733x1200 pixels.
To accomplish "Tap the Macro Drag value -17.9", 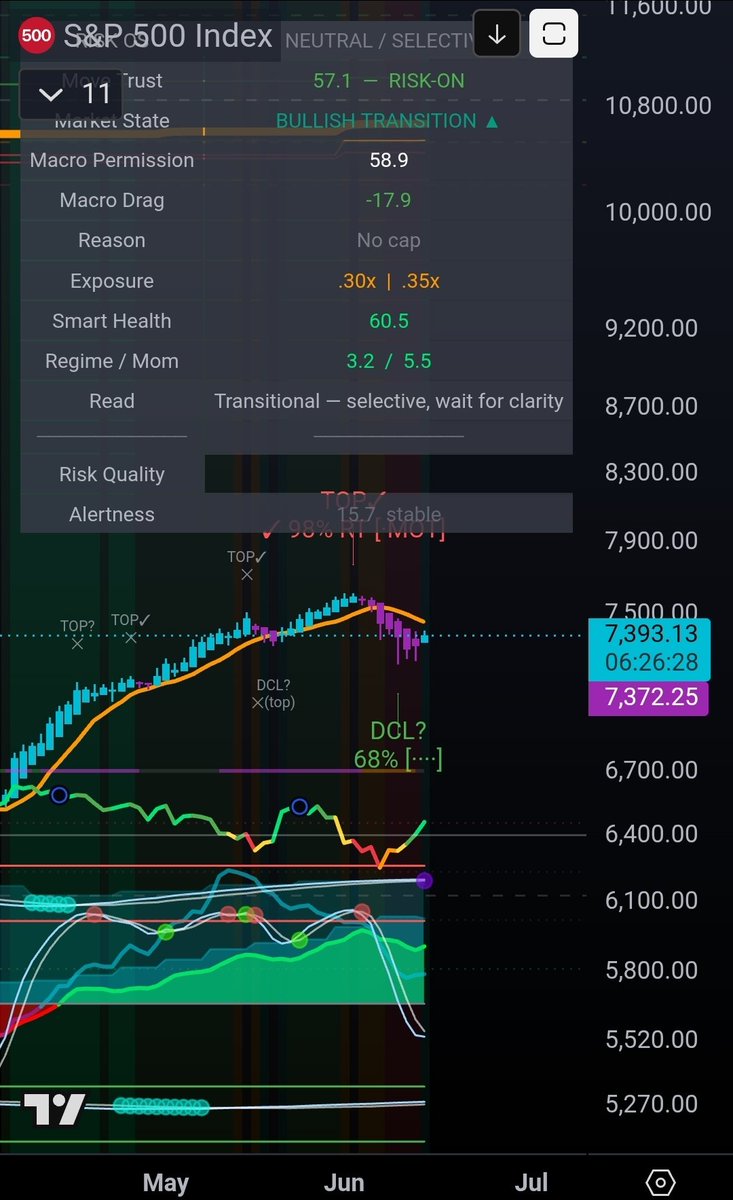I will [388, 200].
